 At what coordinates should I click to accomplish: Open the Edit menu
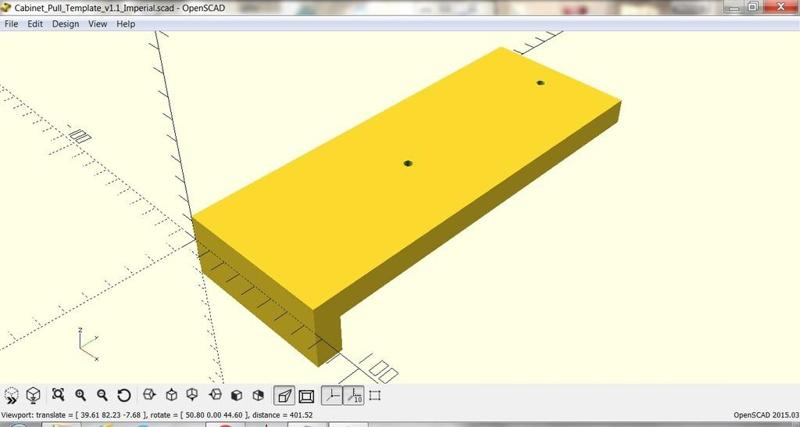[35, 24]
